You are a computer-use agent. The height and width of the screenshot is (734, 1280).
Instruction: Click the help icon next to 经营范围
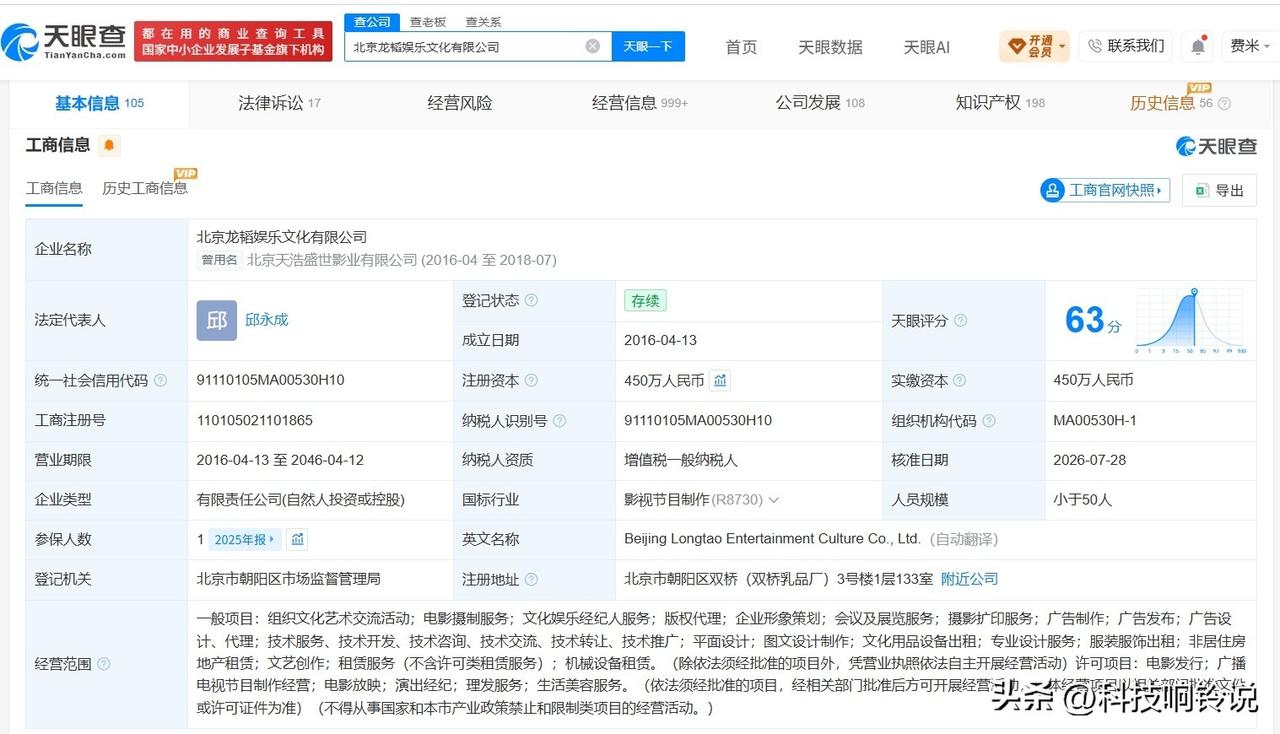pyautogui.click(x=103, y=664)
